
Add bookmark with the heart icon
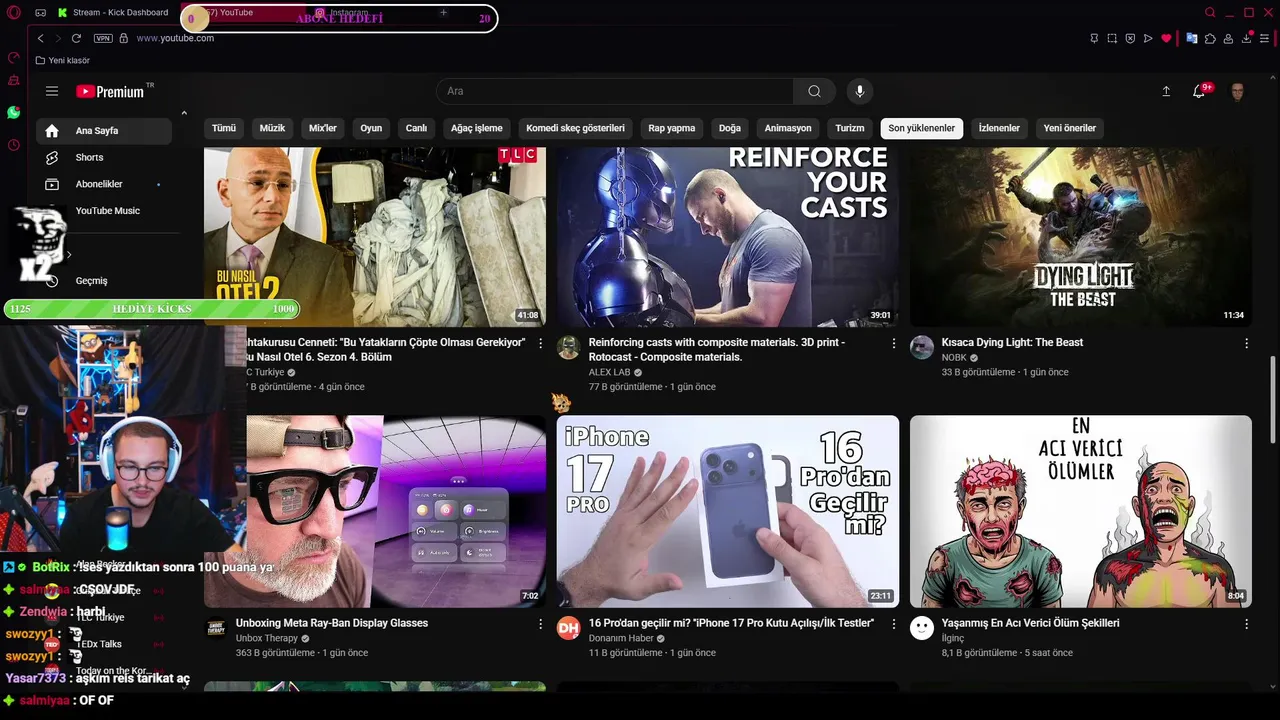pyautogui.click(x=1166, y=38)
